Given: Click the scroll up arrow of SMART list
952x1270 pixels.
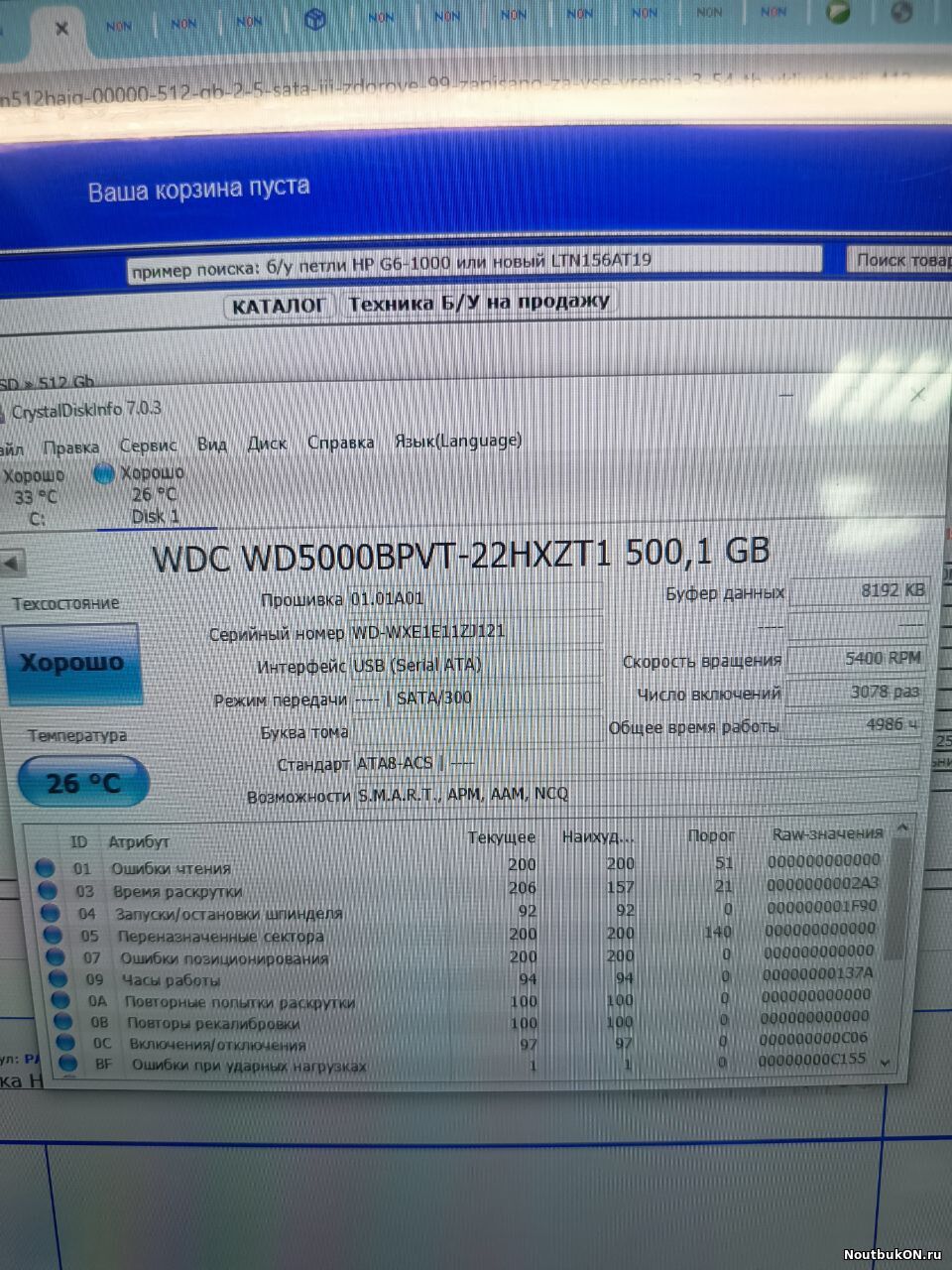Looking at the screenshot, I should tap(900, 826).
